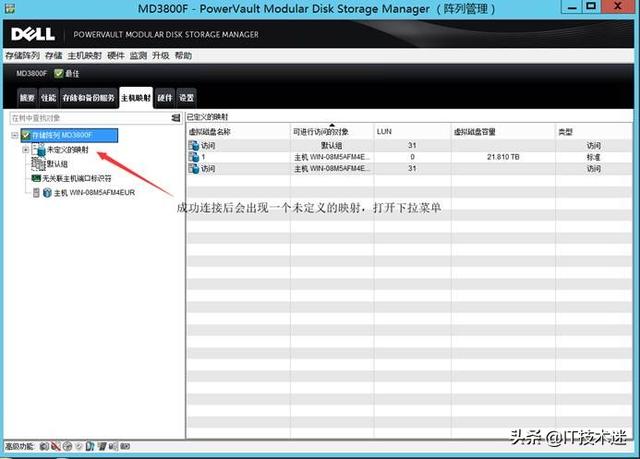The height and width of the screenshot is (459, 640).
Task: Click the green status check next to MD3800F 最佳
Action: (59, 73)
